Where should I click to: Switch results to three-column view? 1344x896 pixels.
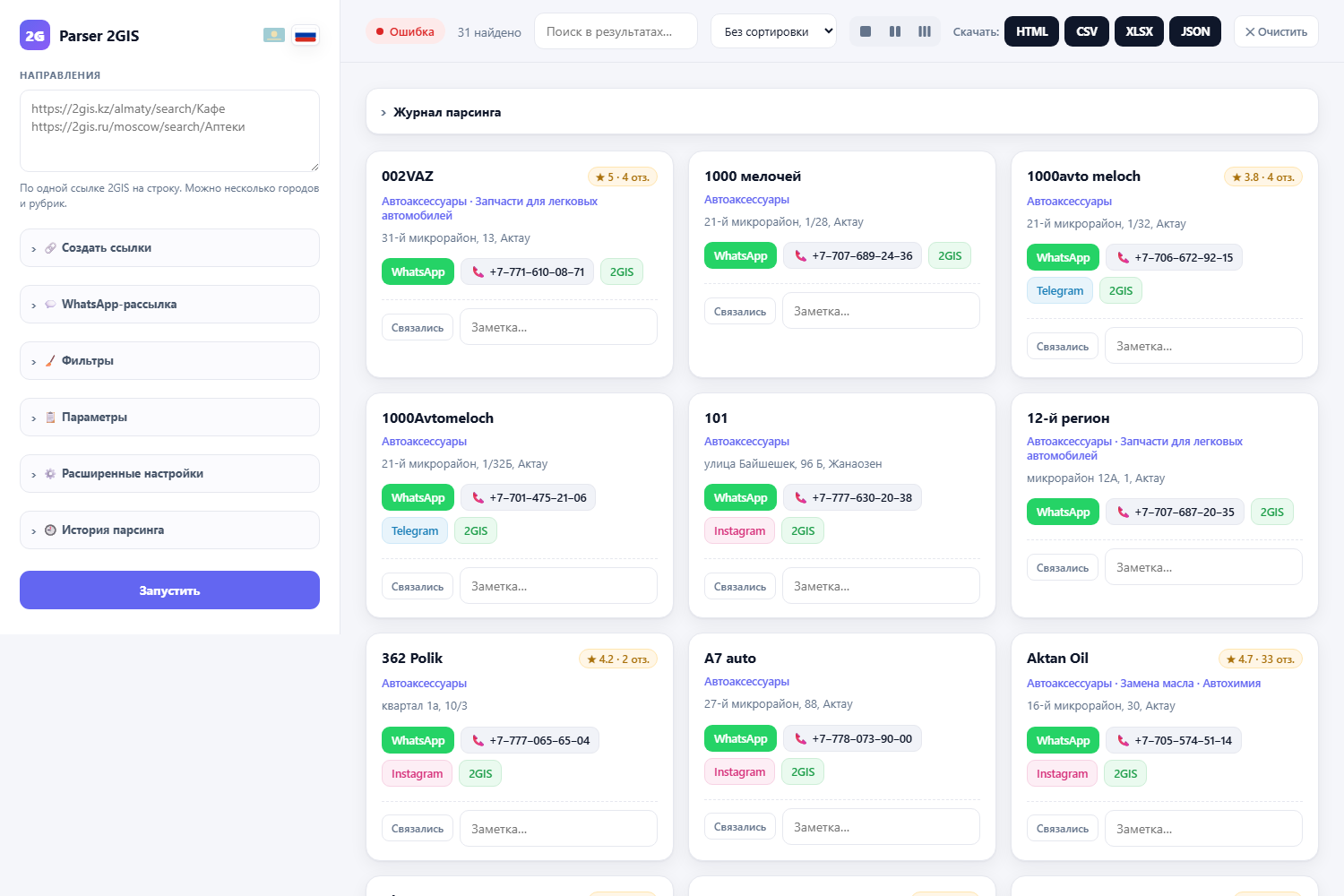[925, 31]
